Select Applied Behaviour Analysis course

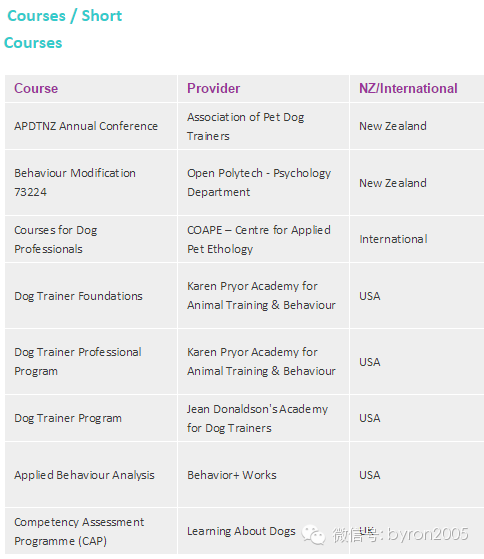[x=84, y=475]
